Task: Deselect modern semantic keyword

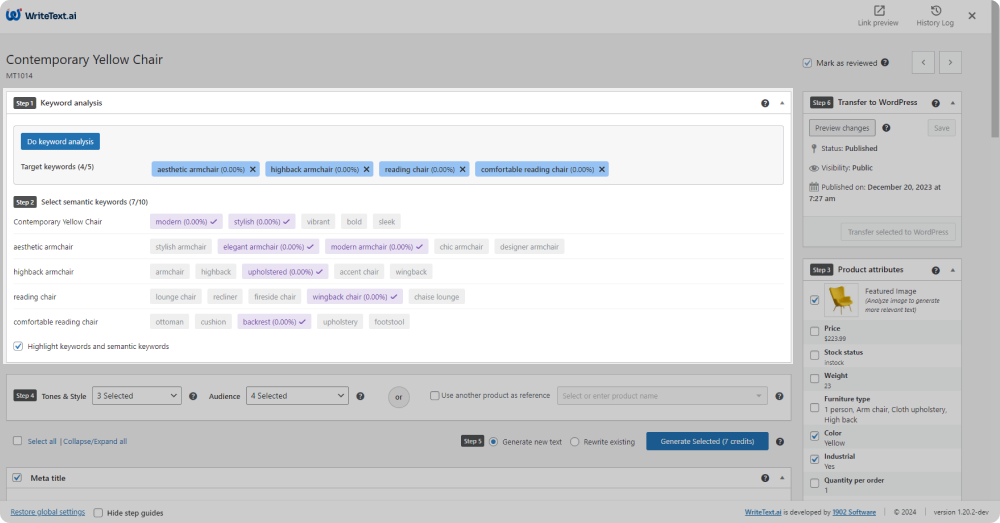Action: tap(186, 222)
